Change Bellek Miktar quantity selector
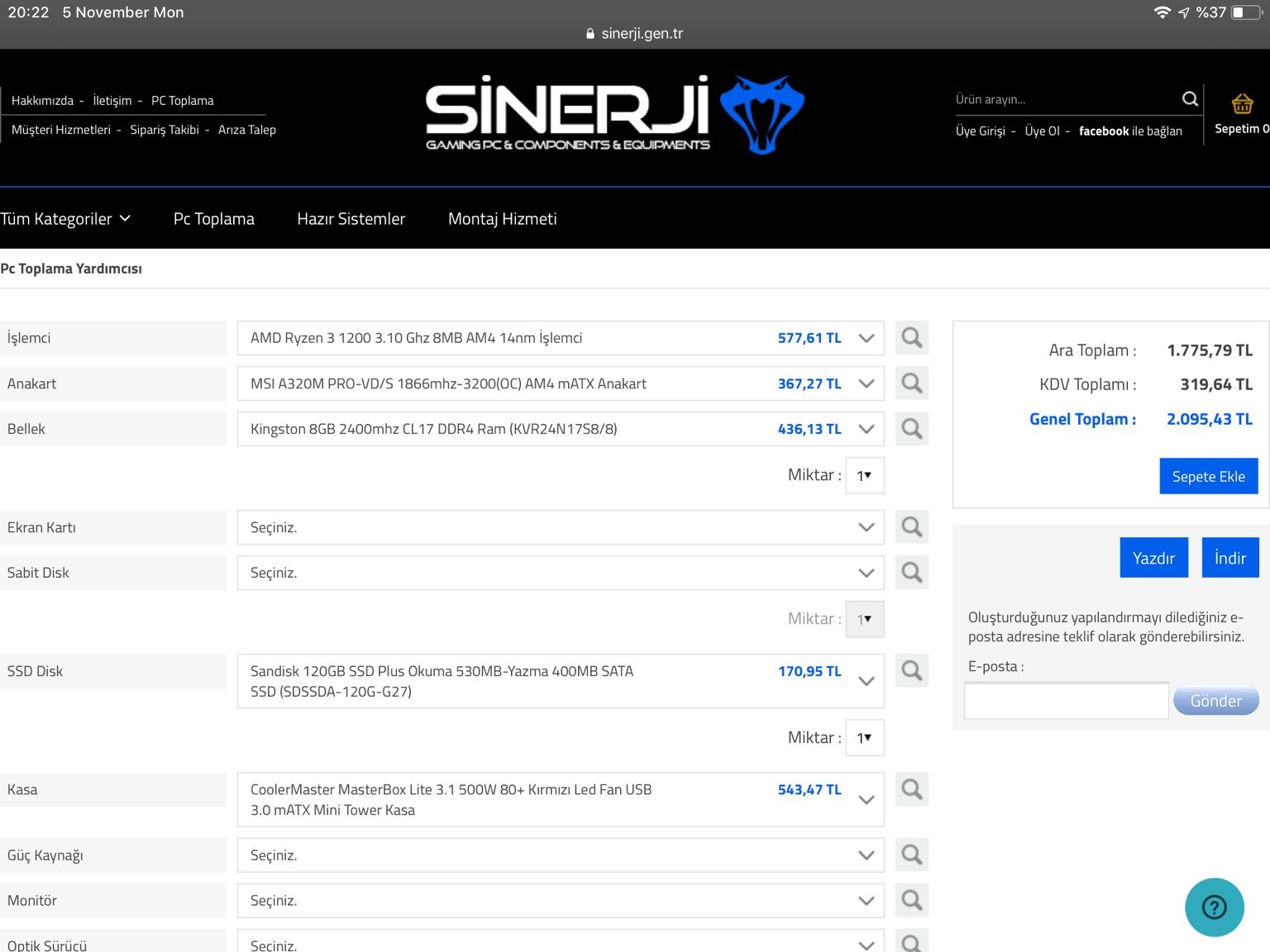The width and height of the screenshot is (1270, 952). 865,475
